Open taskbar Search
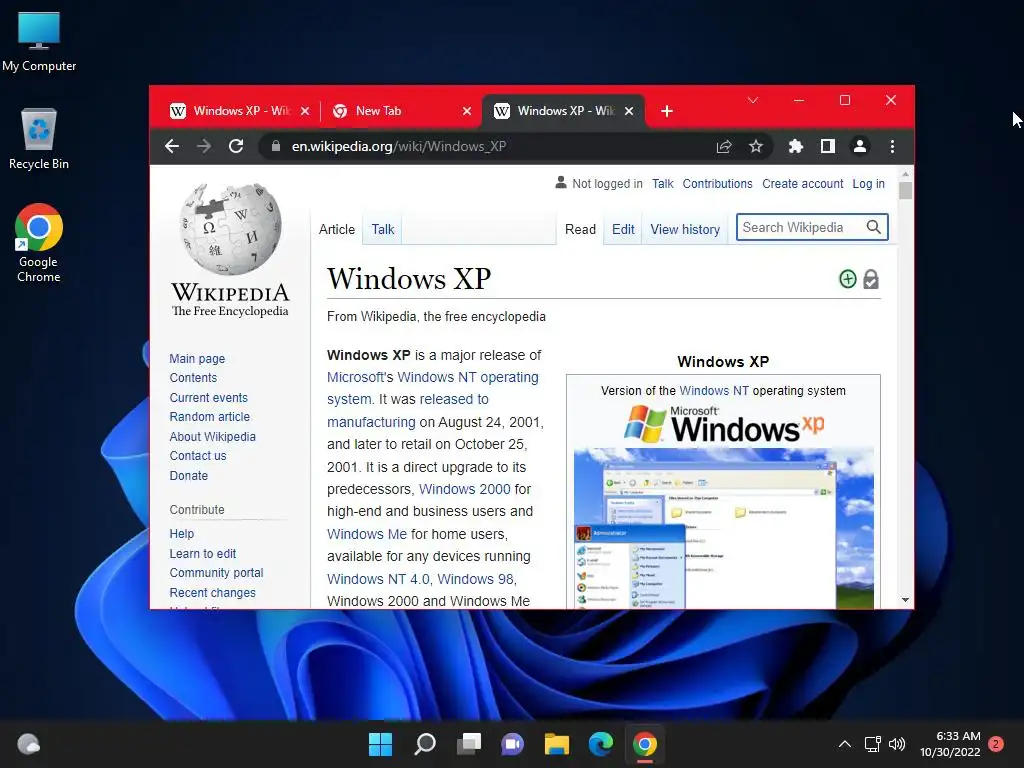Screen dimensions: 1024x768 424,744
